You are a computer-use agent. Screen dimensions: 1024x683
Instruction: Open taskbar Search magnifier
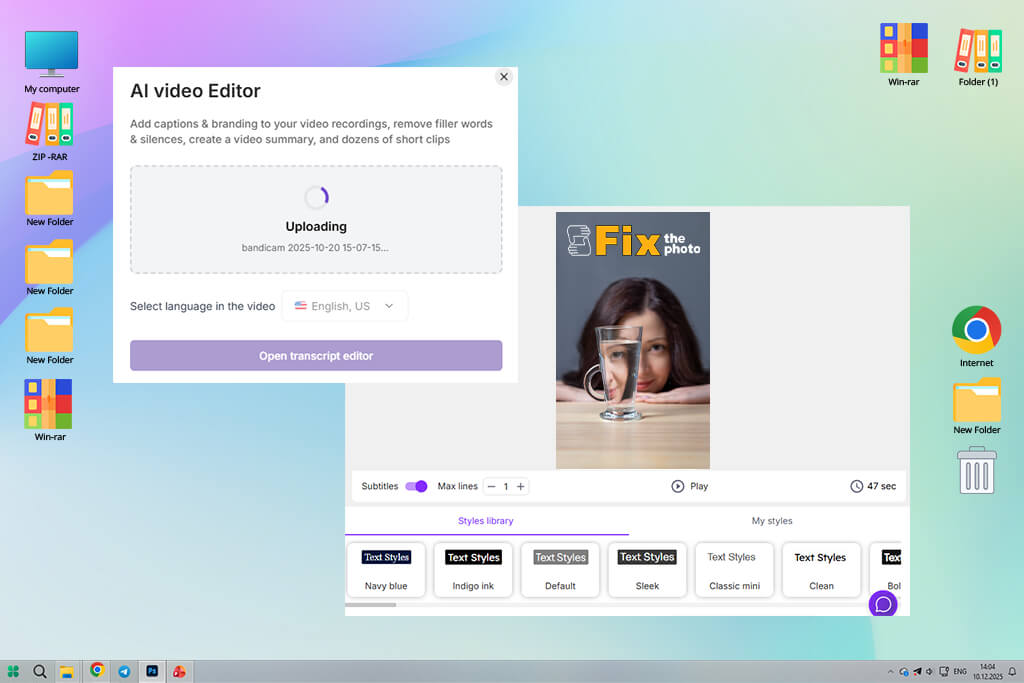point(40,671)
